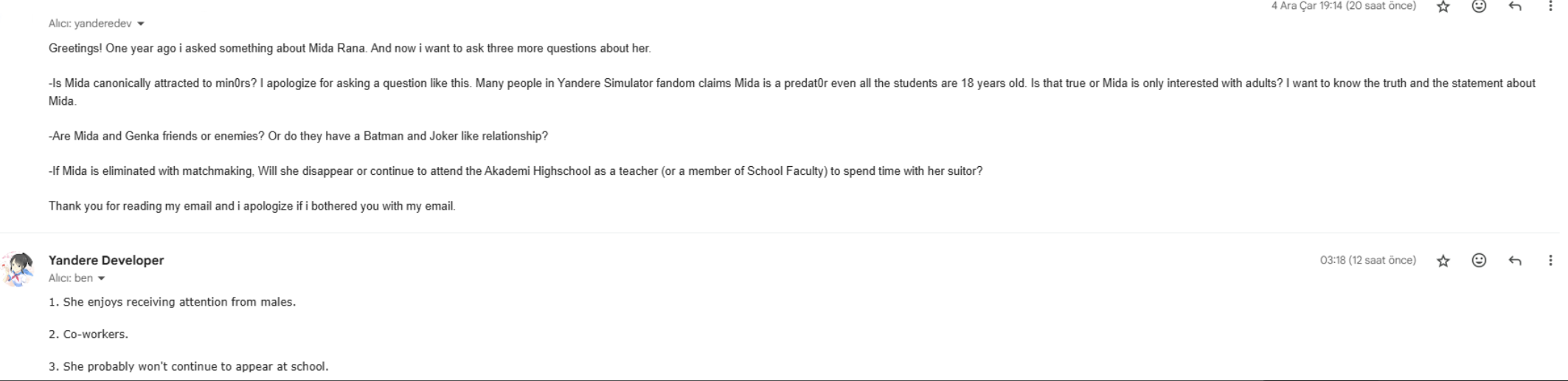
Task: Click the Batman and Joker question line
Action: 298,136
